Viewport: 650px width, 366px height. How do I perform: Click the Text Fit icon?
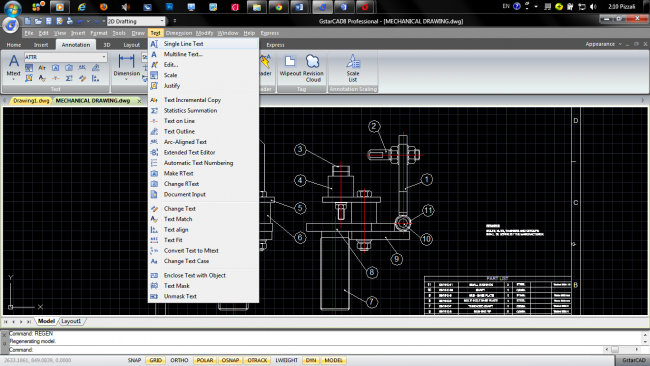[x=154, y=240]
